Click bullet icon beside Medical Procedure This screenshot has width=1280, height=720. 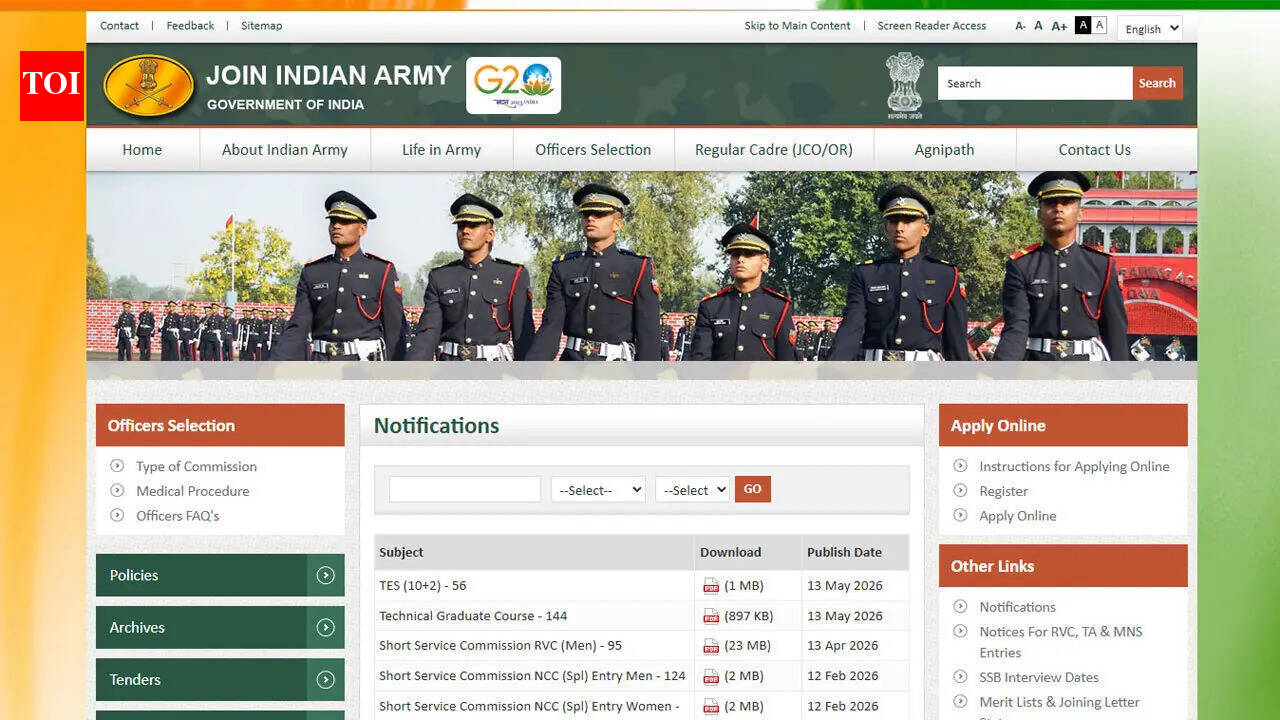click(117, 490)
